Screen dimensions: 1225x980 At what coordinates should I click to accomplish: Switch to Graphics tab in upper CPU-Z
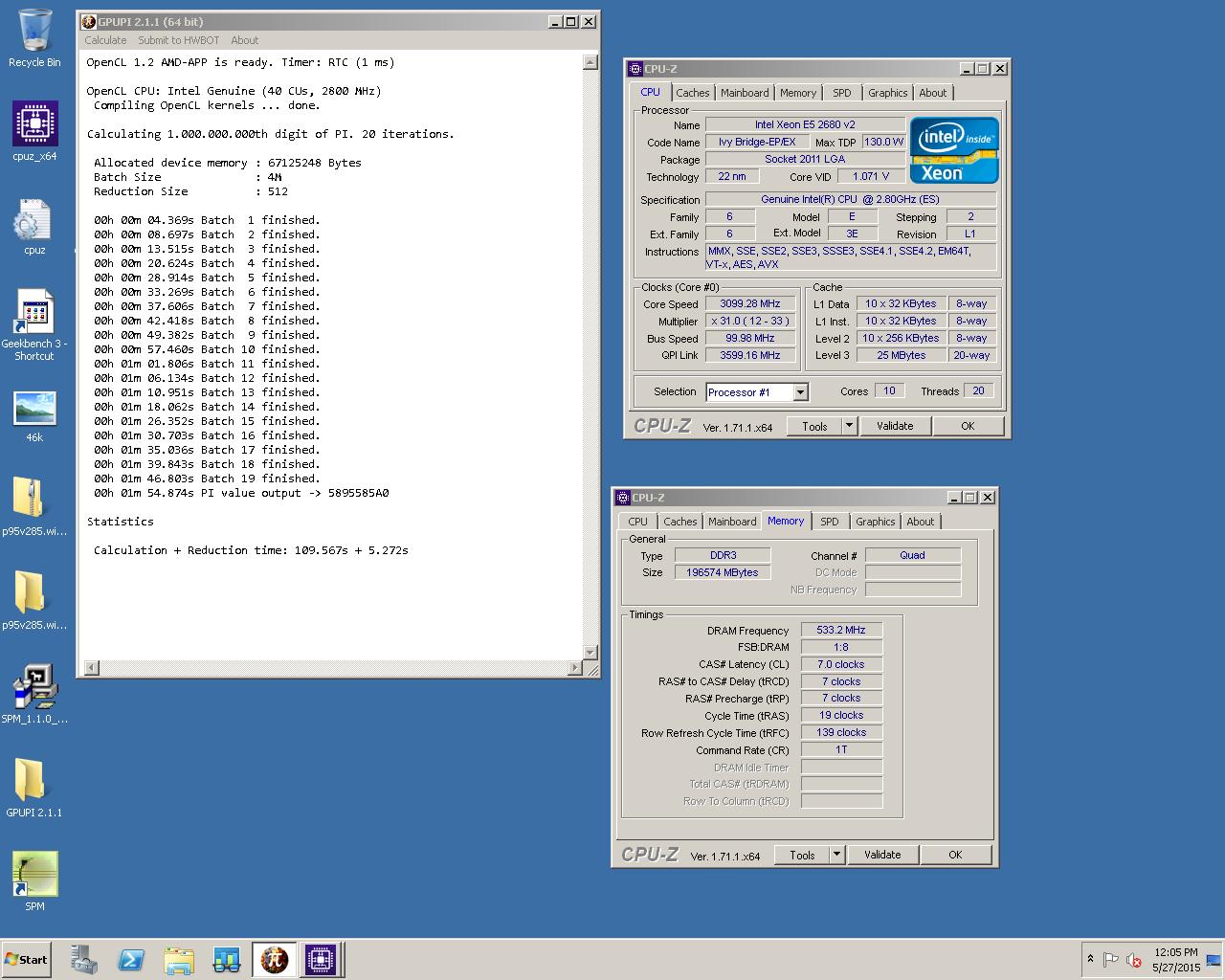tap(888, 93)
